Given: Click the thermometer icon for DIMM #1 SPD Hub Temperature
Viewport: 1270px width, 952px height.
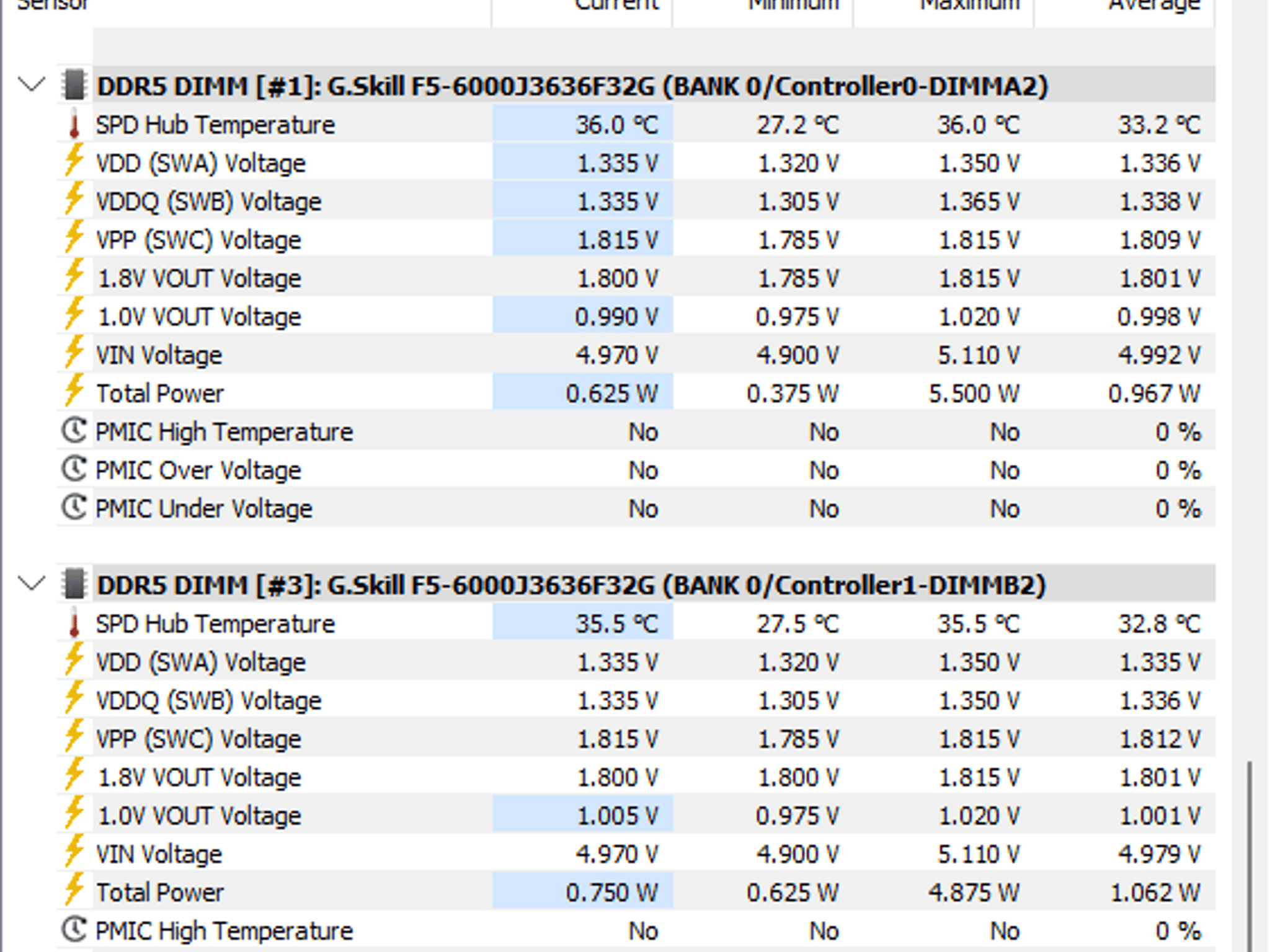Looking at the screenshot, I should click(x=74, y=125).
